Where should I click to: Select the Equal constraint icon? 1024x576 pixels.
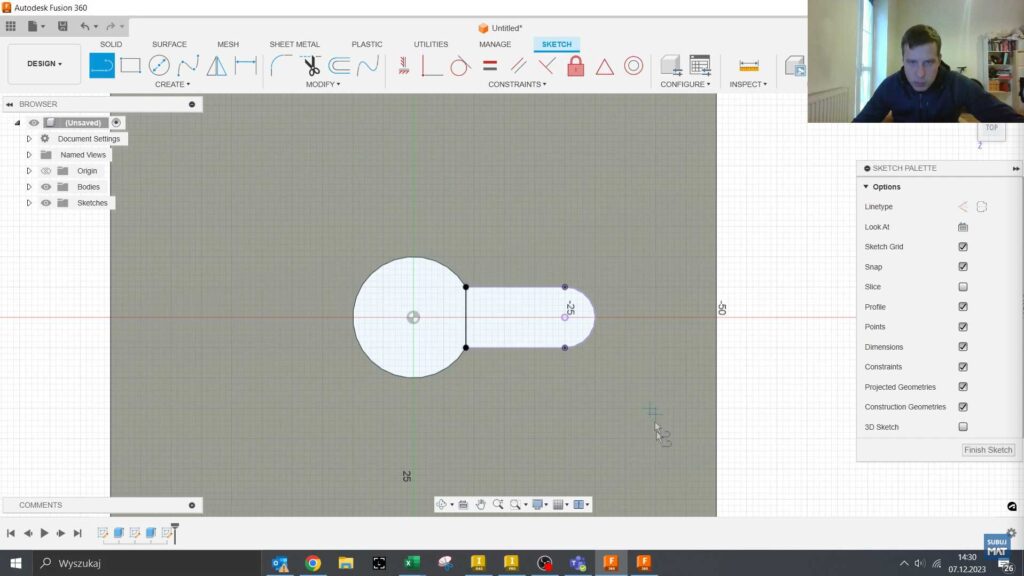pos(488,64)
